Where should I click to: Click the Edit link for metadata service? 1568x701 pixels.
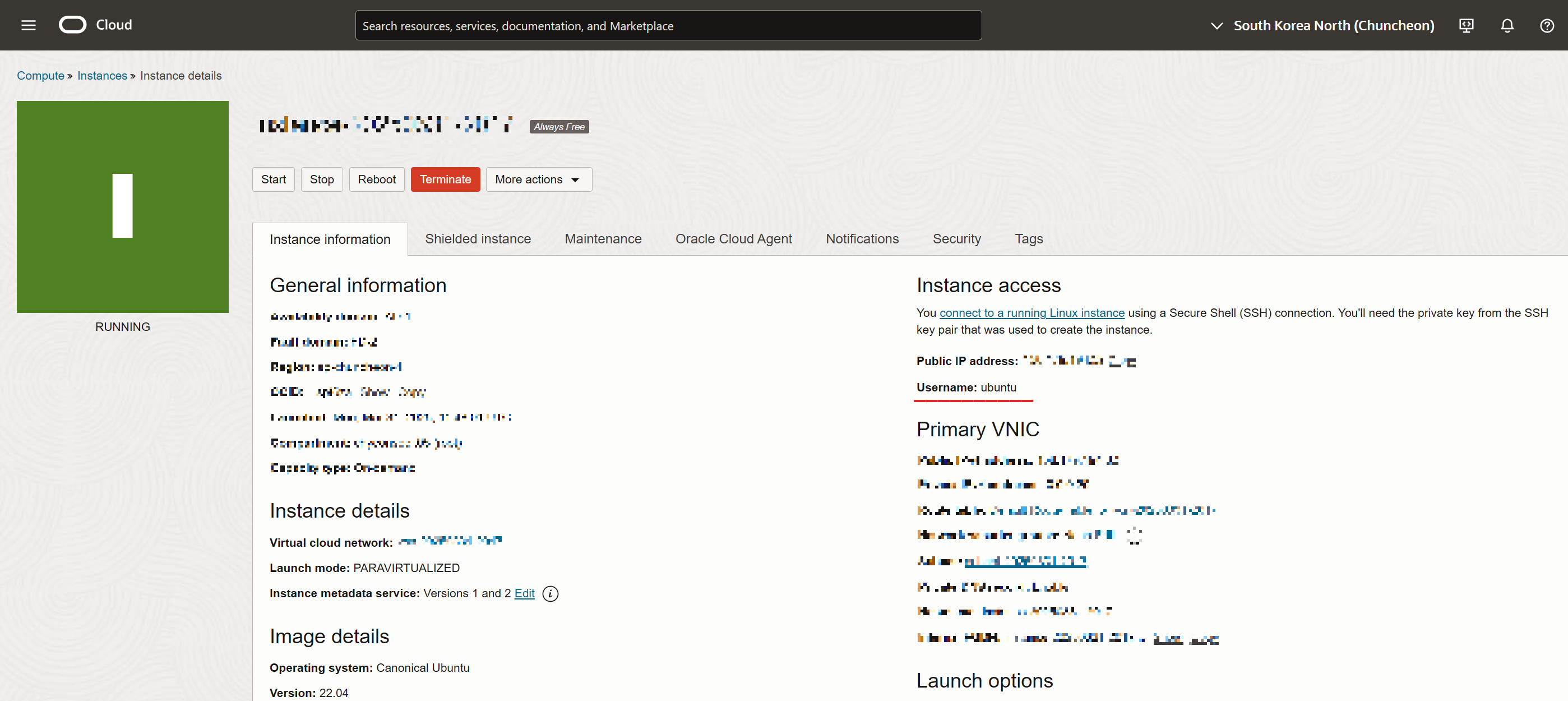[524, 593]
